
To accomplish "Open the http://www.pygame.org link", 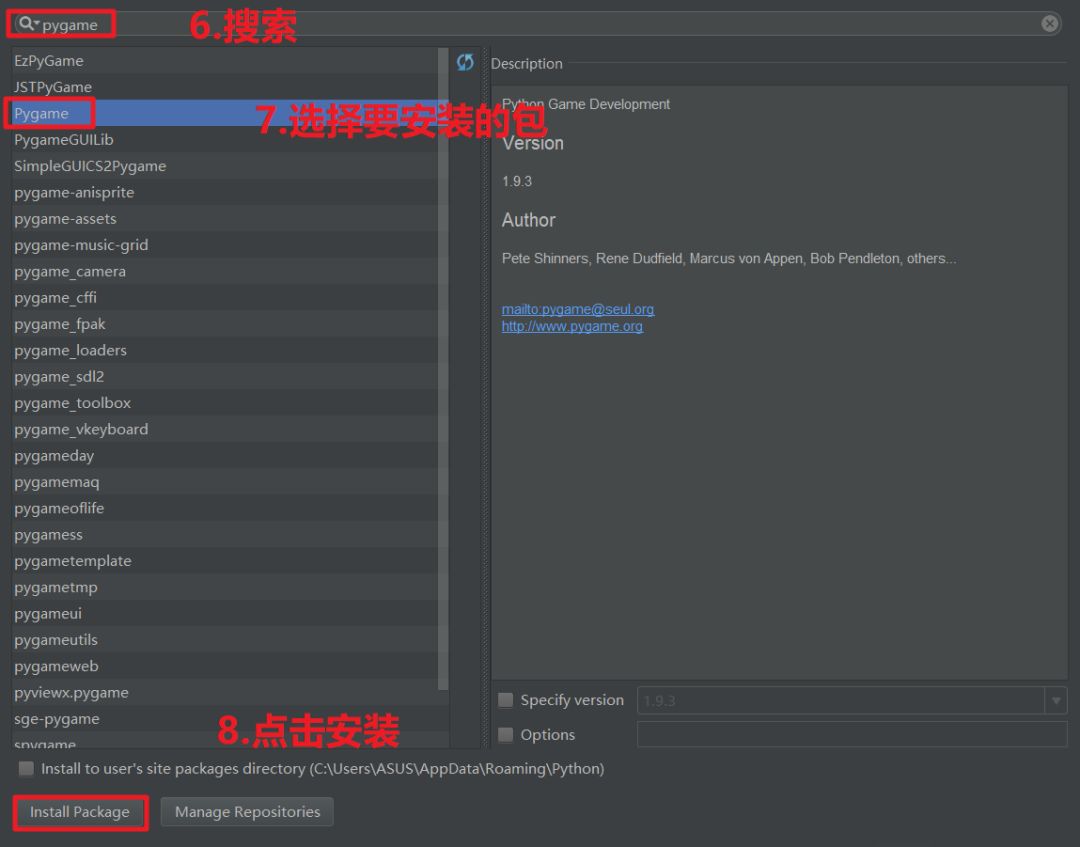I will pos(572,326).
